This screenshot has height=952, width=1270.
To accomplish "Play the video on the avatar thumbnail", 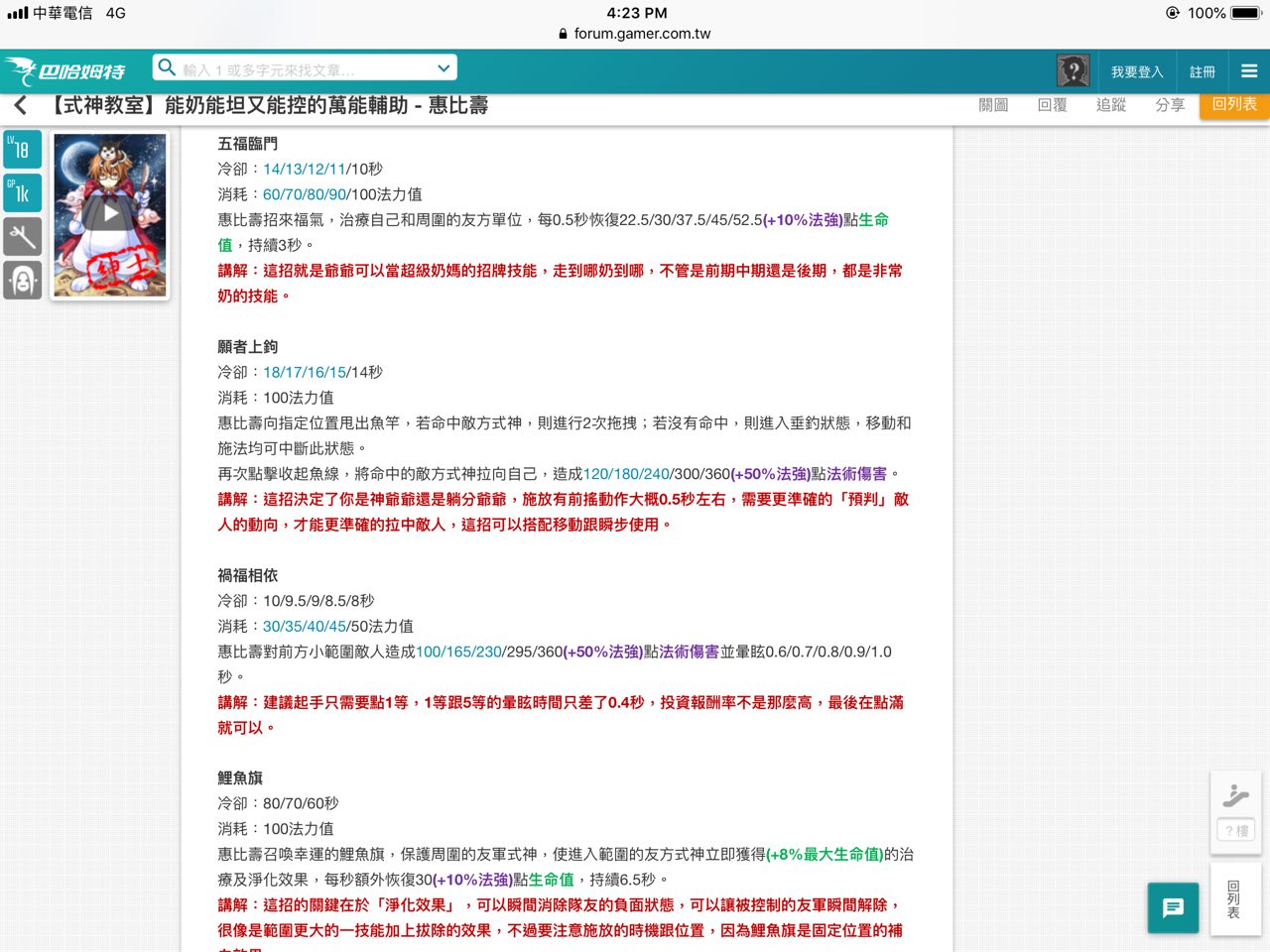I will click(x=110, y=213).
